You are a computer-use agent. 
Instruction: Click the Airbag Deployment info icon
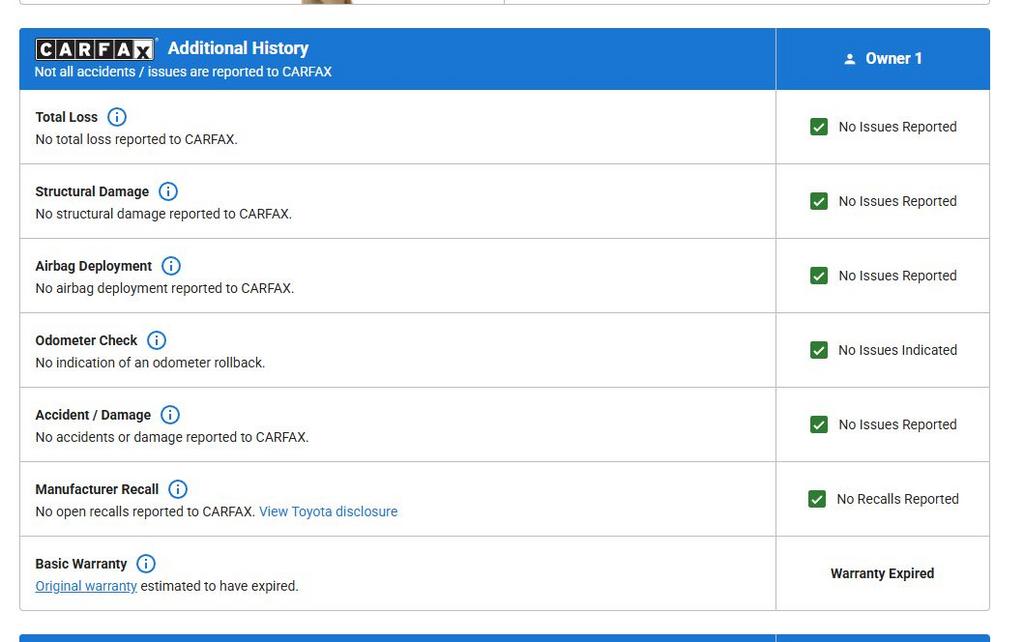coord(171,266)
